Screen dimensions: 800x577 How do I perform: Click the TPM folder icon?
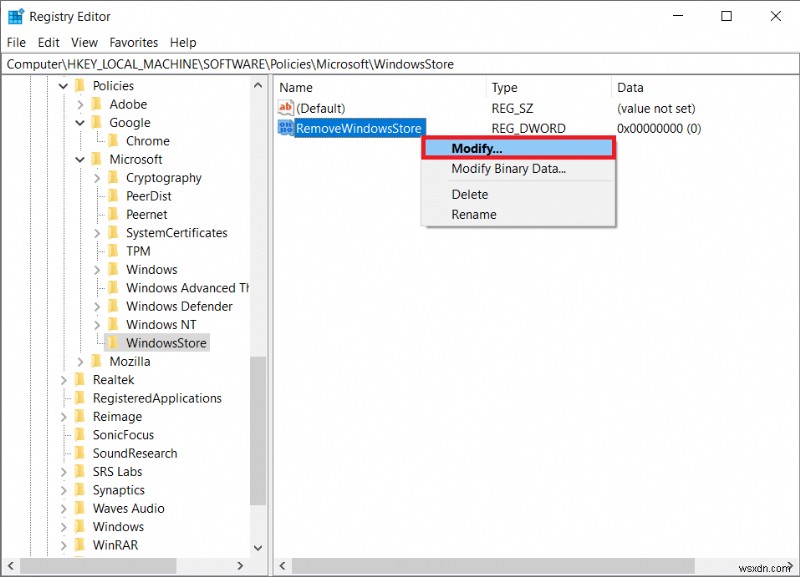click(114, 251)
